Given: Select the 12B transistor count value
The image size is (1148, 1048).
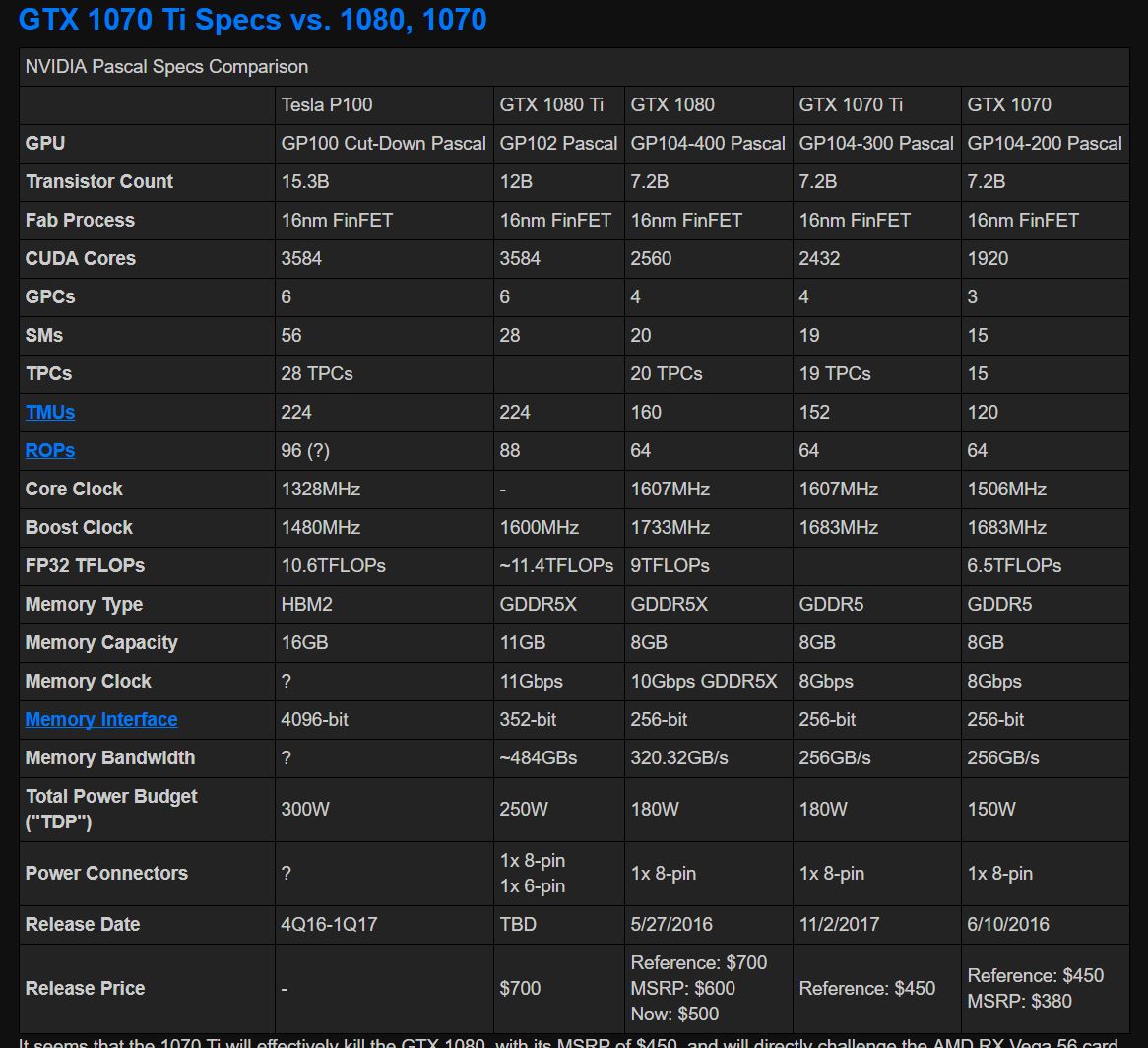Looking at the screenshot, I should coord(516,181).
